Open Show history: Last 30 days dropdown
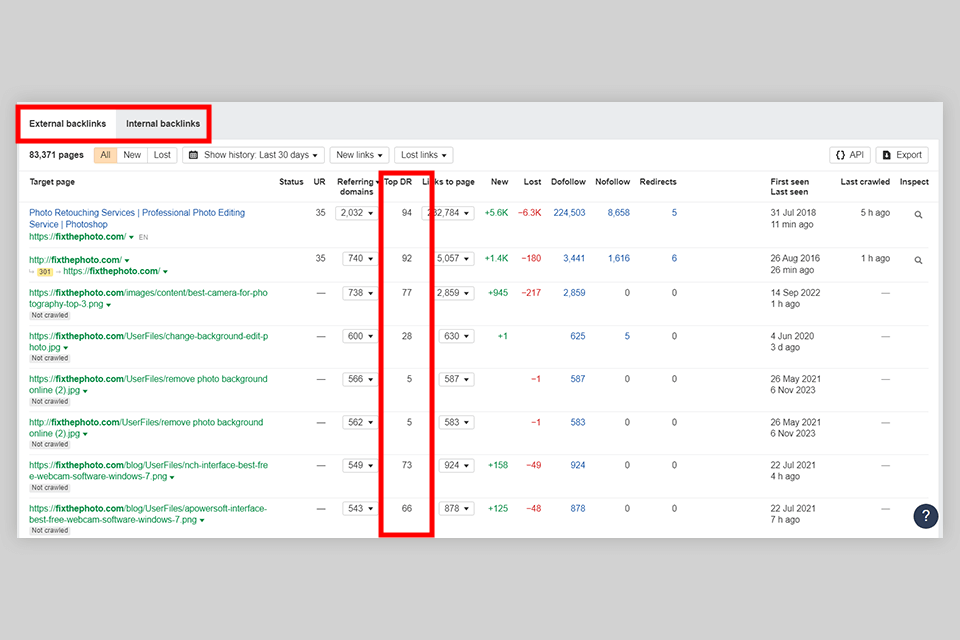Screen dimensions: 960x640 tap(254, 155)
